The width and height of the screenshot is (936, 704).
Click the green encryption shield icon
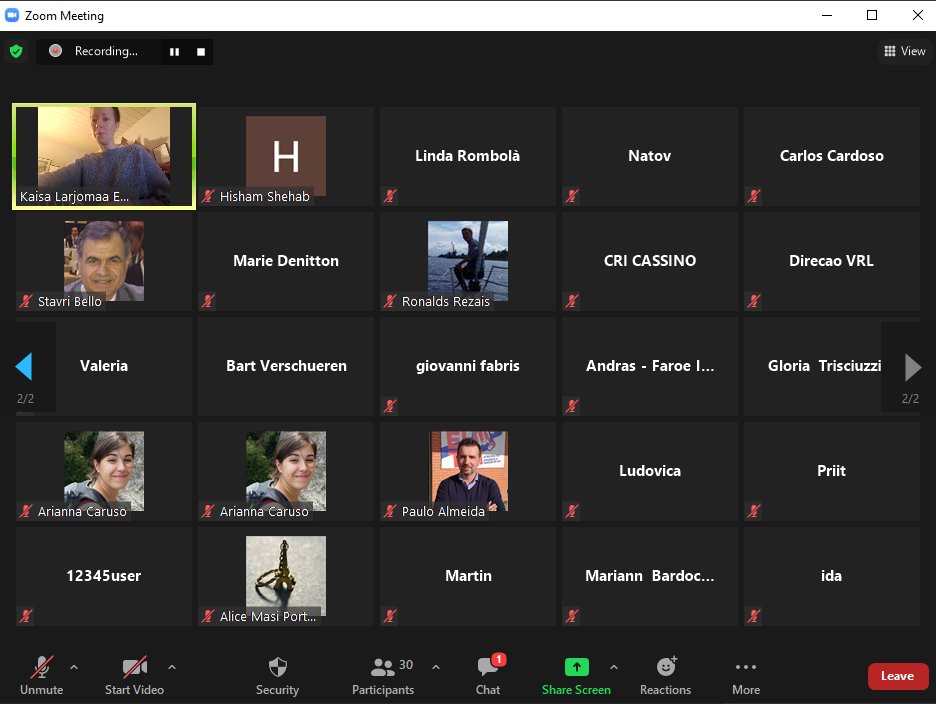click(16, 51)
